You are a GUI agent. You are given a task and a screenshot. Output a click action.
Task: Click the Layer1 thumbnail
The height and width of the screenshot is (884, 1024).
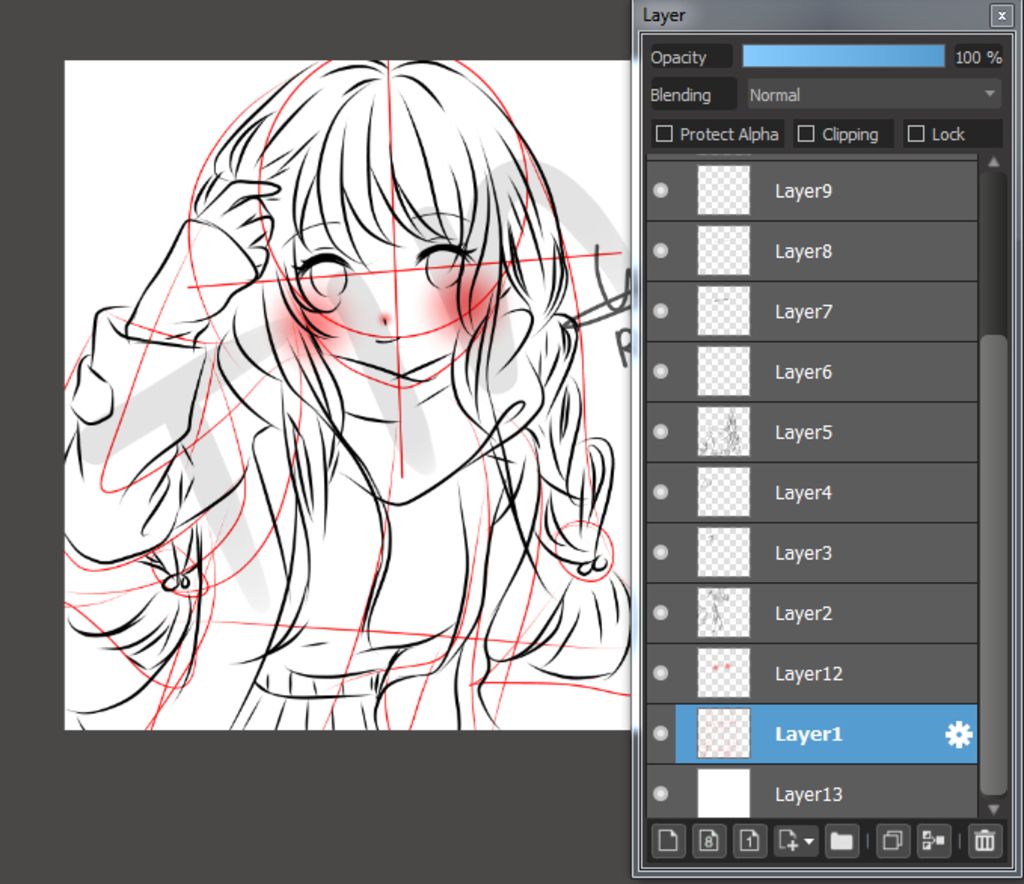(x=724, y=734)
